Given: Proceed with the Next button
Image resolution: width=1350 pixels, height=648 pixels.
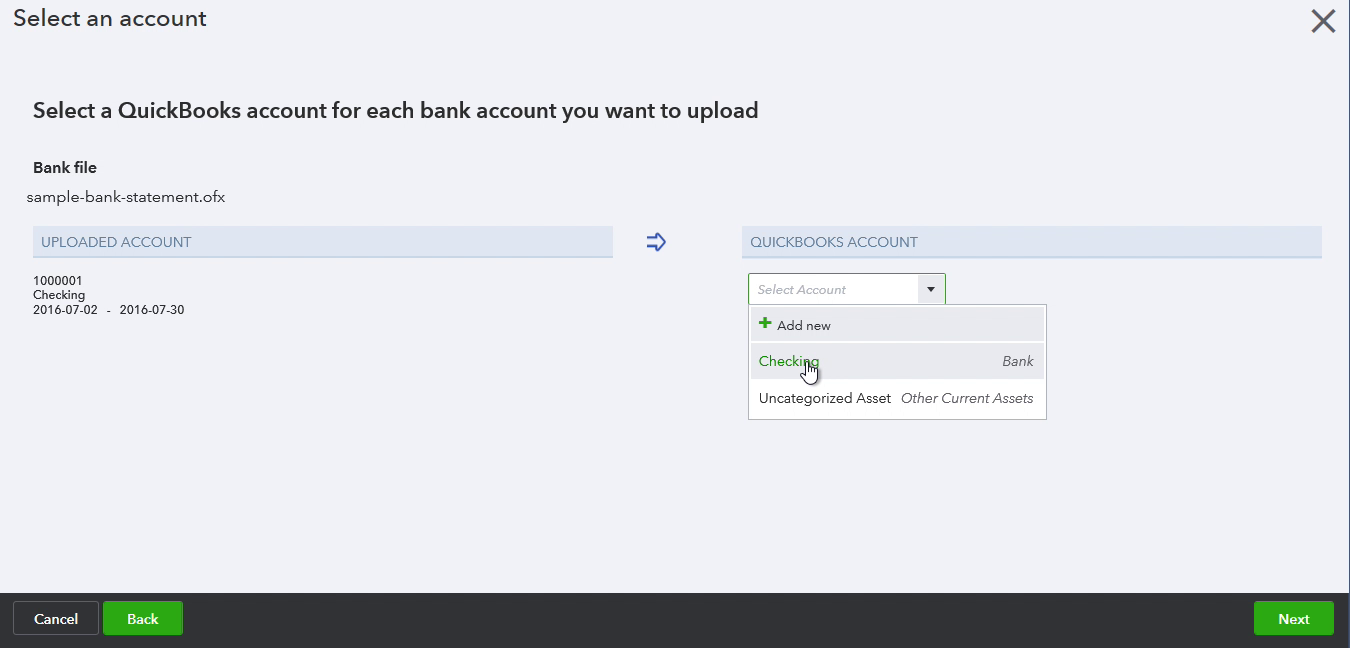Looking at the screenshot, I should (1293, 618).
